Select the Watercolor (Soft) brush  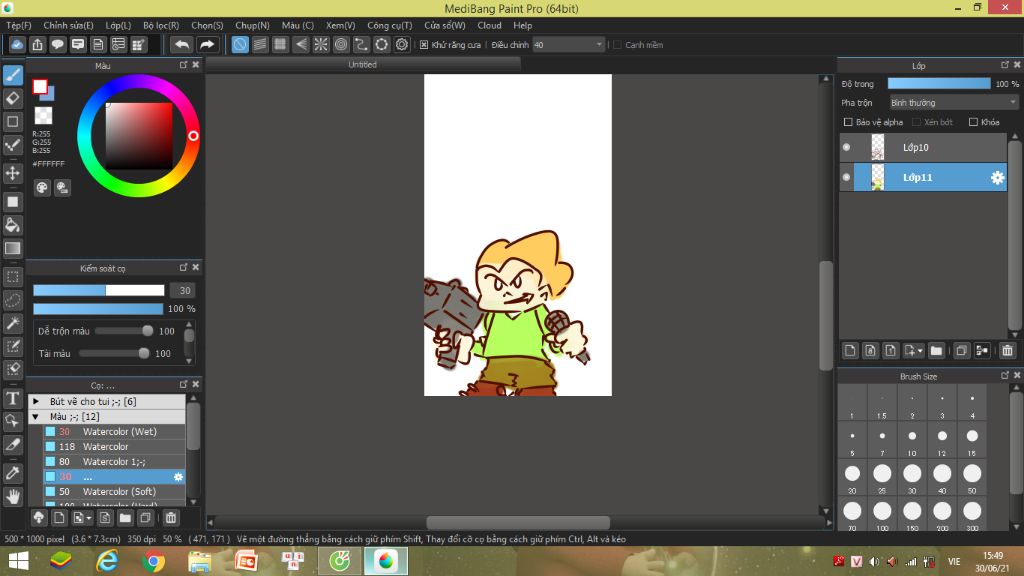[x=114, y=492]
